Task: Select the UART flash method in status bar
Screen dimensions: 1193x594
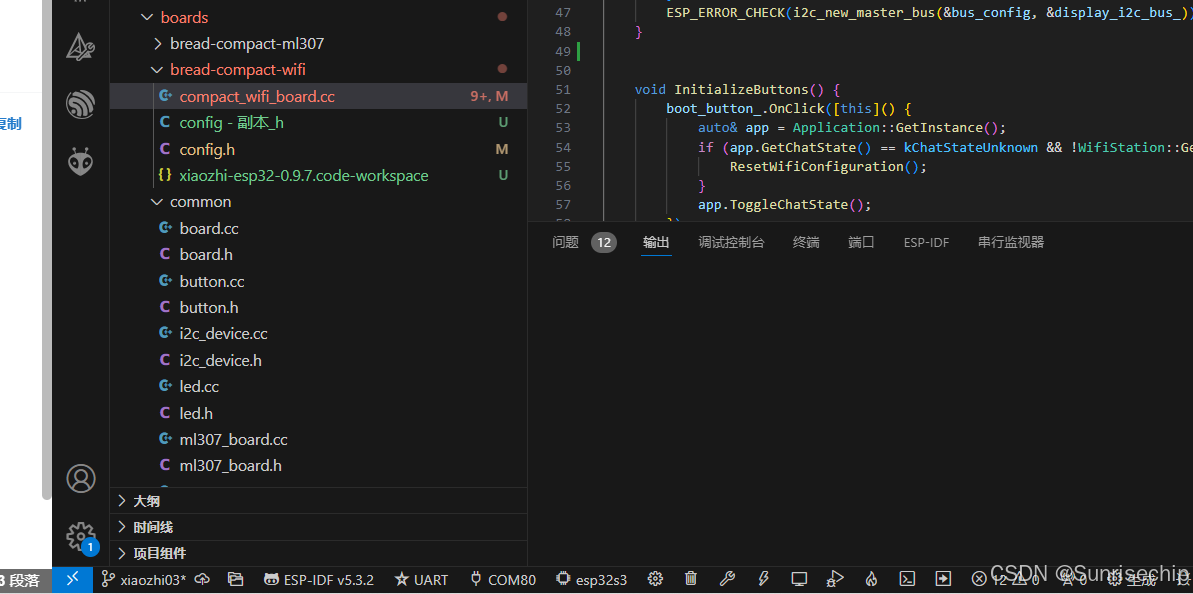Action: (422, 580)
